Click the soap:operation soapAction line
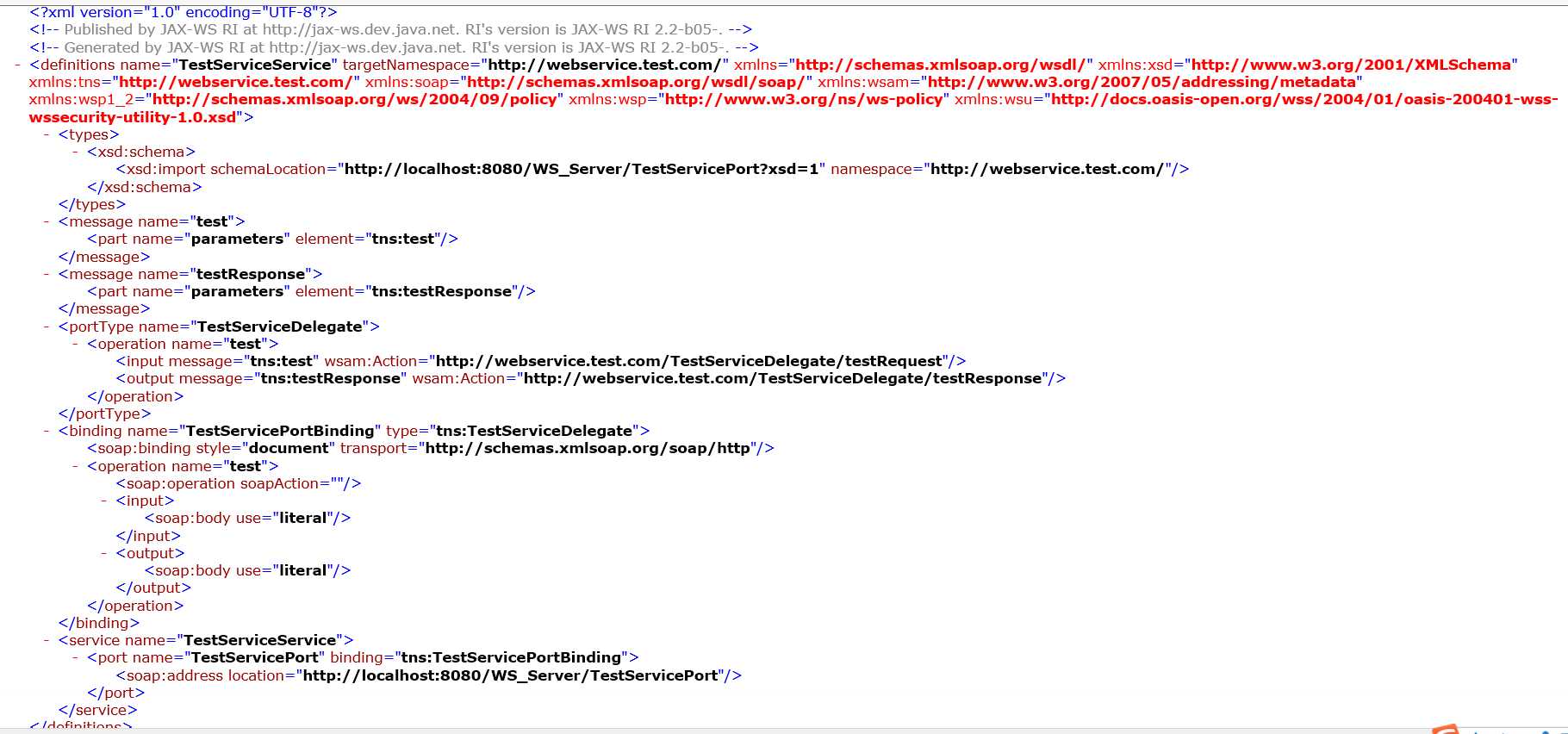1568x734 pixels. 239,483
